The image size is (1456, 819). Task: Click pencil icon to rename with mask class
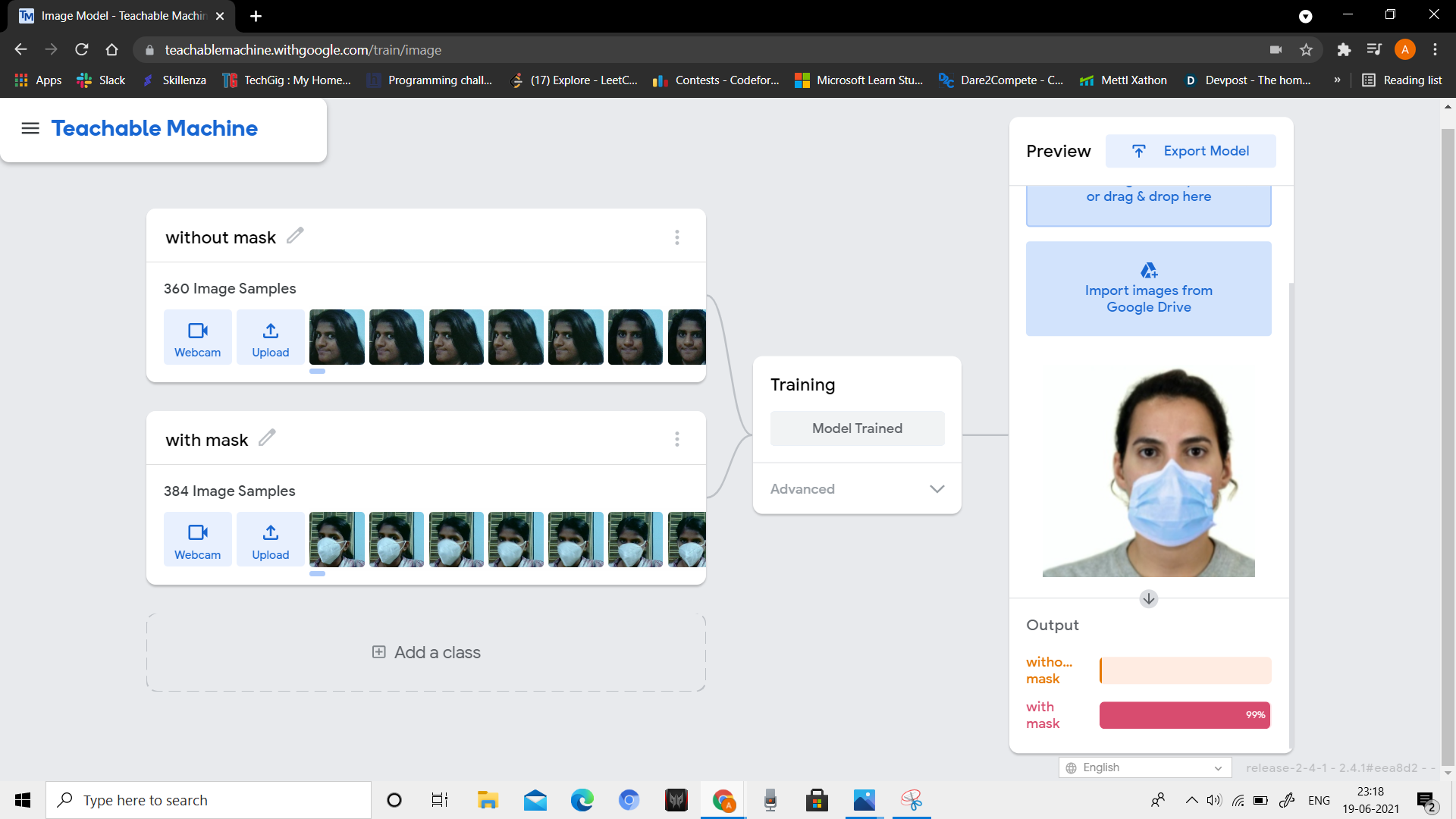coord(267,438)
